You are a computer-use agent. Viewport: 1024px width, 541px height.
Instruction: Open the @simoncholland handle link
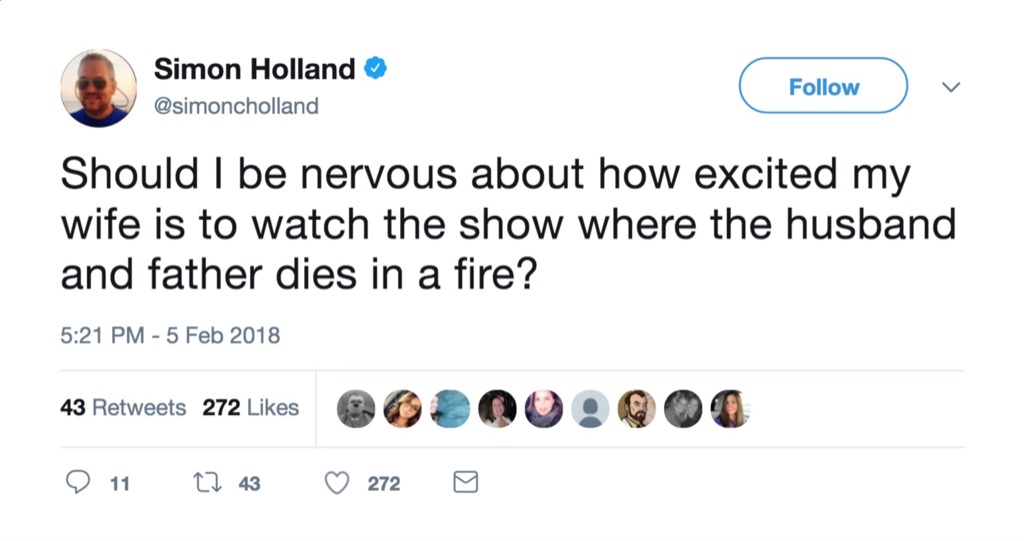[x=236, y=106]
